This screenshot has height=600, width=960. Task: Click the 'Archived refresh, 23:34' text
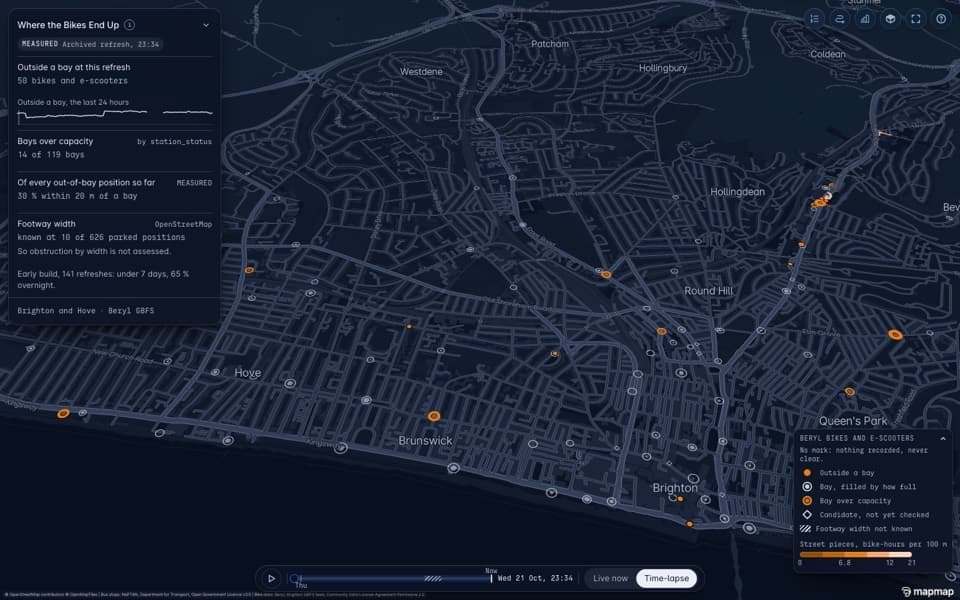coord(110,44)
